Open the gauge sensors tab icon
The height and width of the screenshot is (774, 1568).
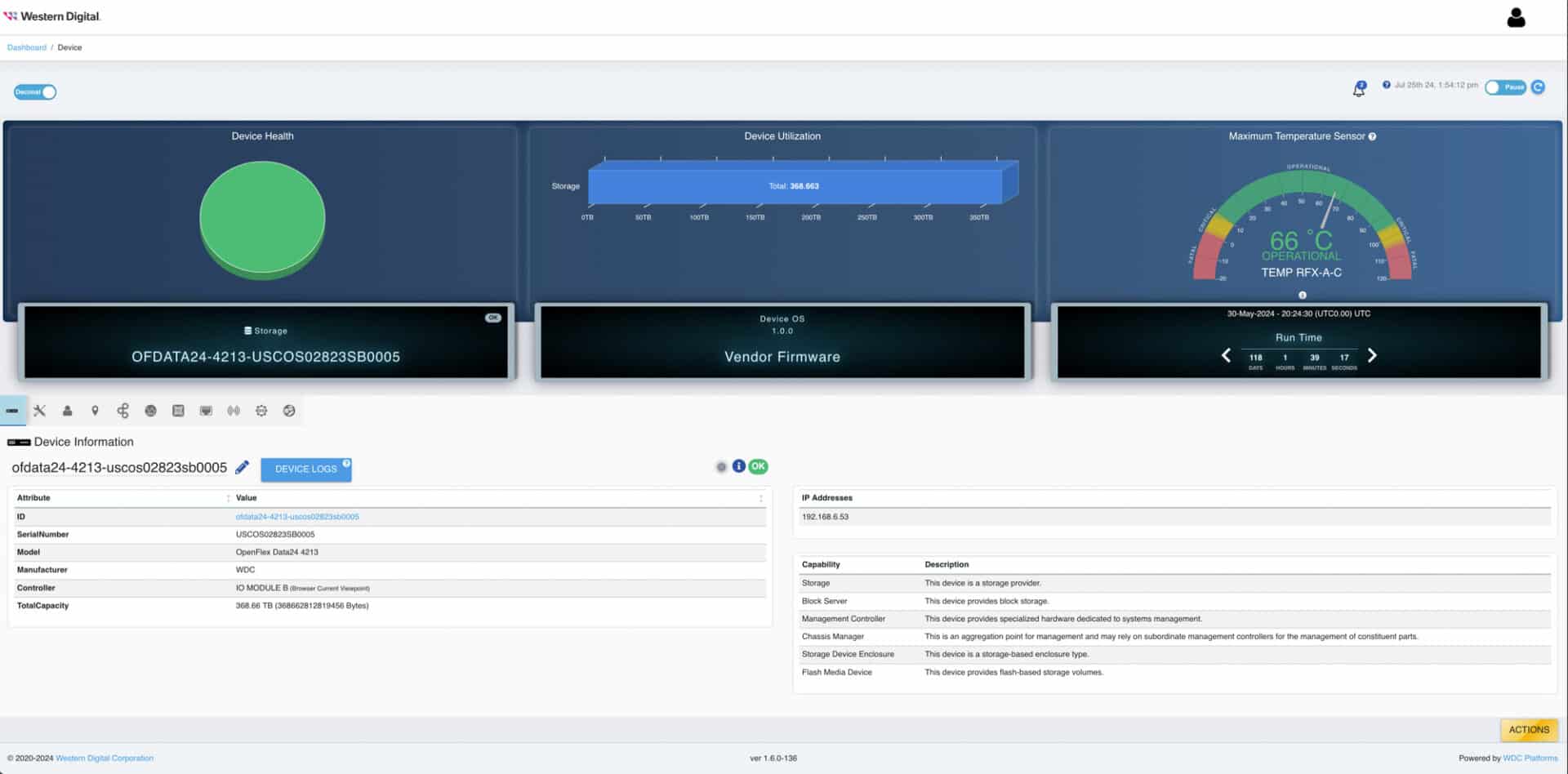click(150, 411)
